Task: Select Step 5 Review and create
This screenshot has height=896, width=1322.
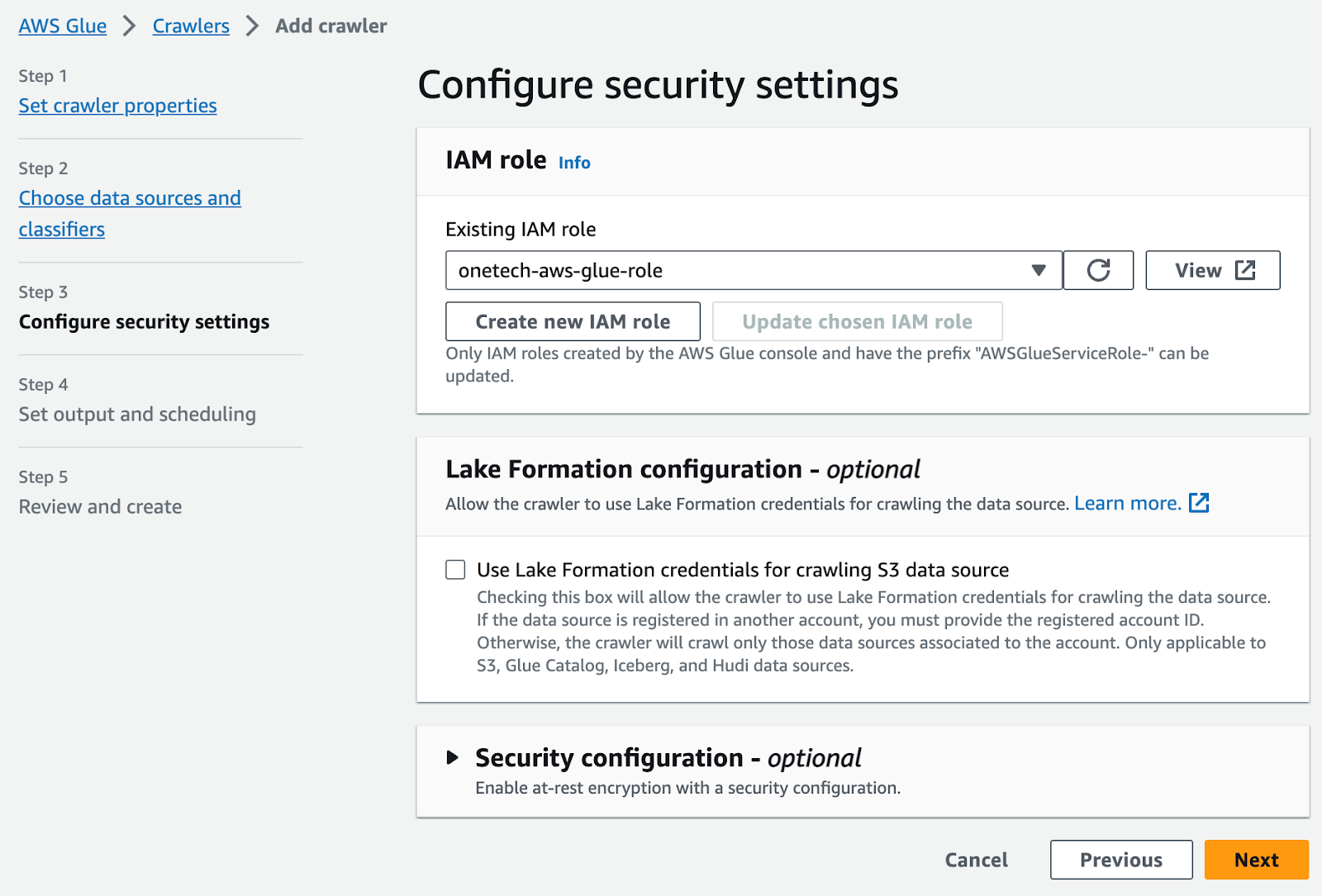Action: (x=100, y=506)
